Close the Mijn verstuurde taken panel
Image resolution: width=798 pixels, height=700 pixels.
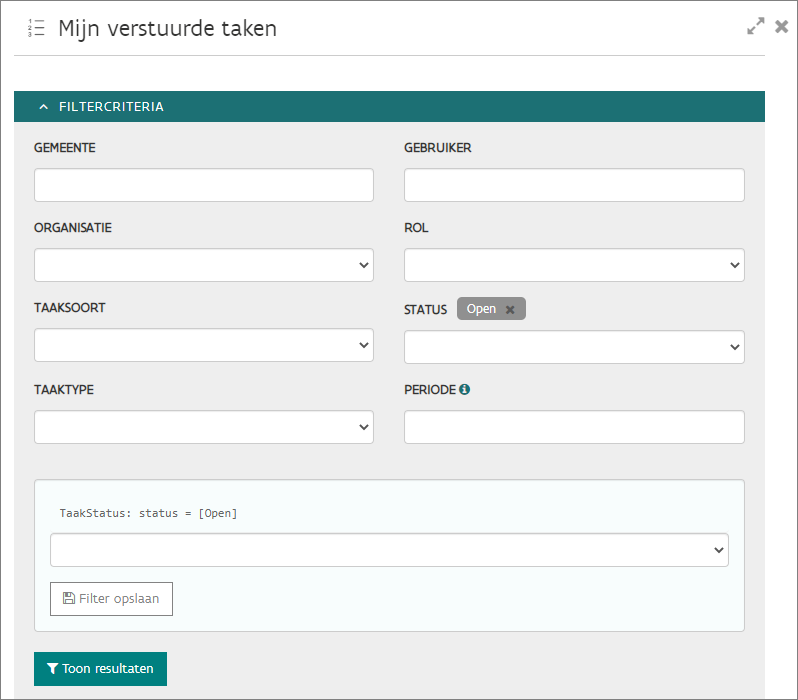(782, 27)
